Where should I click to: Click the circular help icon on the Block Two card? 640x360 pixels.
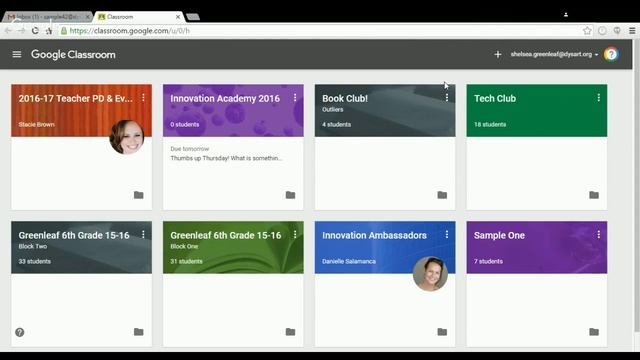tap(20, 332)
